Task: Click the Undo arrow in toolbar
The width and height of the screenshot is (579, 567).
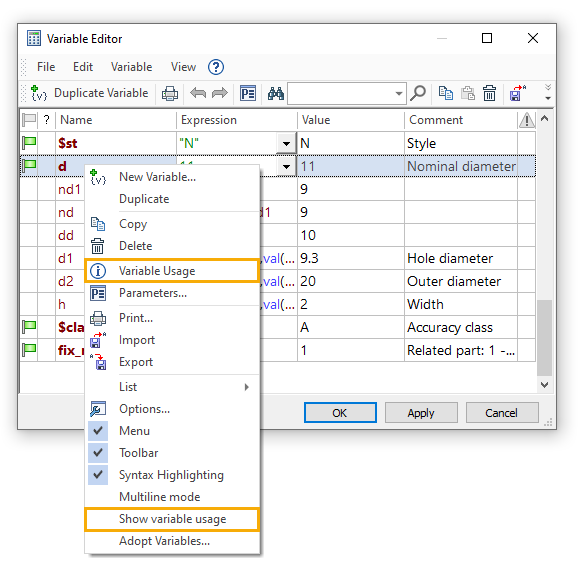Action: [198, 93]
